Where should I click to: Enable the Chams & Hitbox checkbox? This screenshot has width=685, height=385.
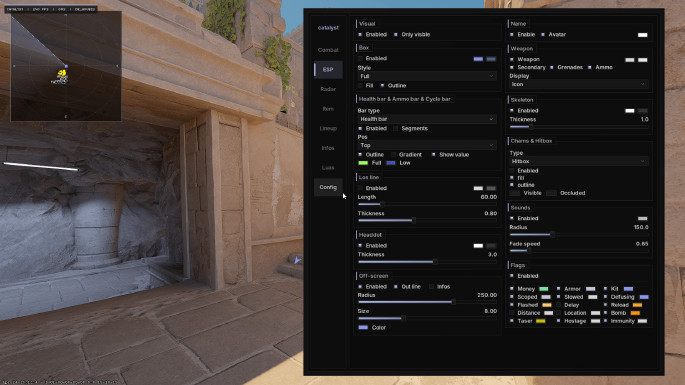[512, 171]
